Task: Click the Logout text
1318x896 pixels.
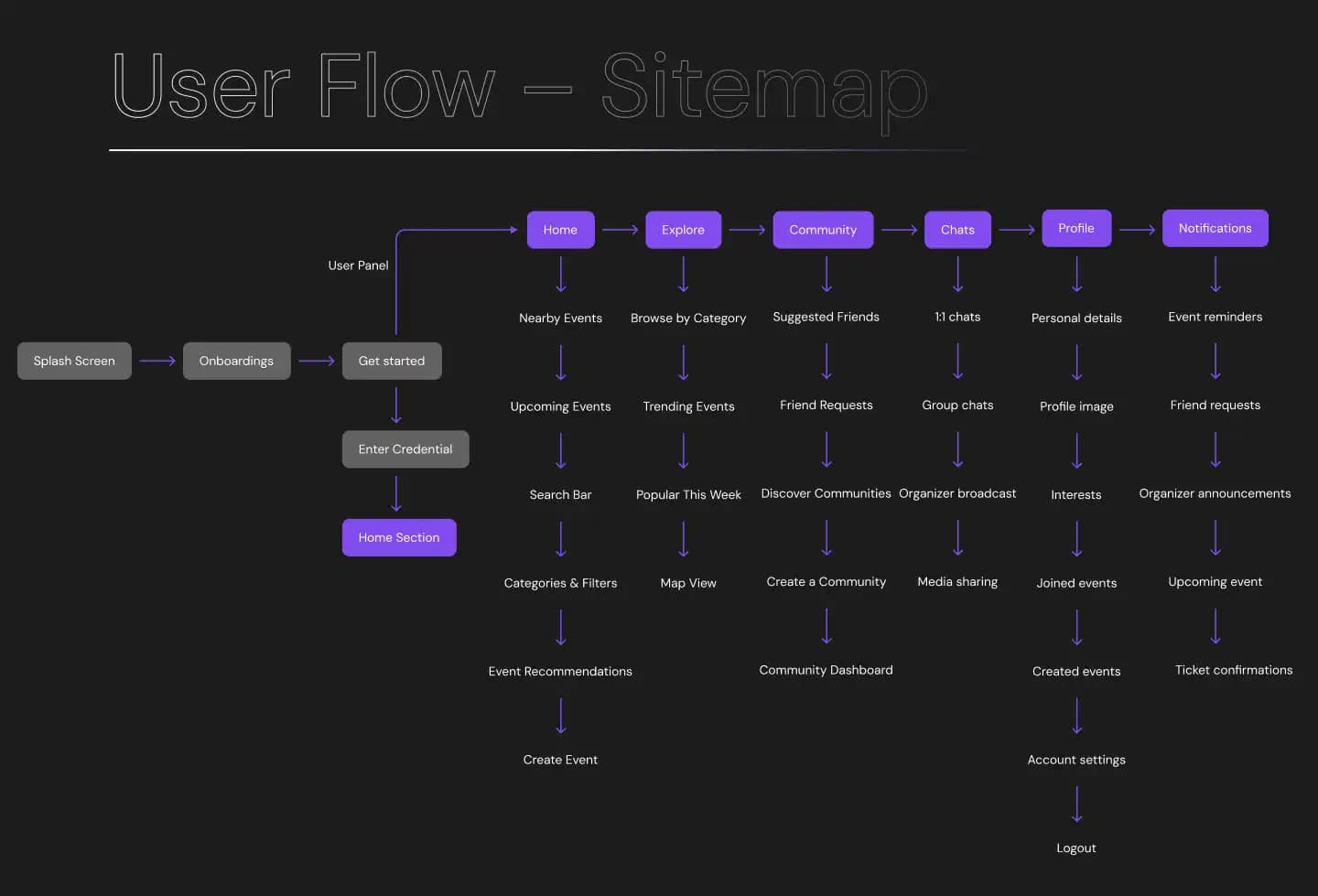Action: [x=1076, y=848]
